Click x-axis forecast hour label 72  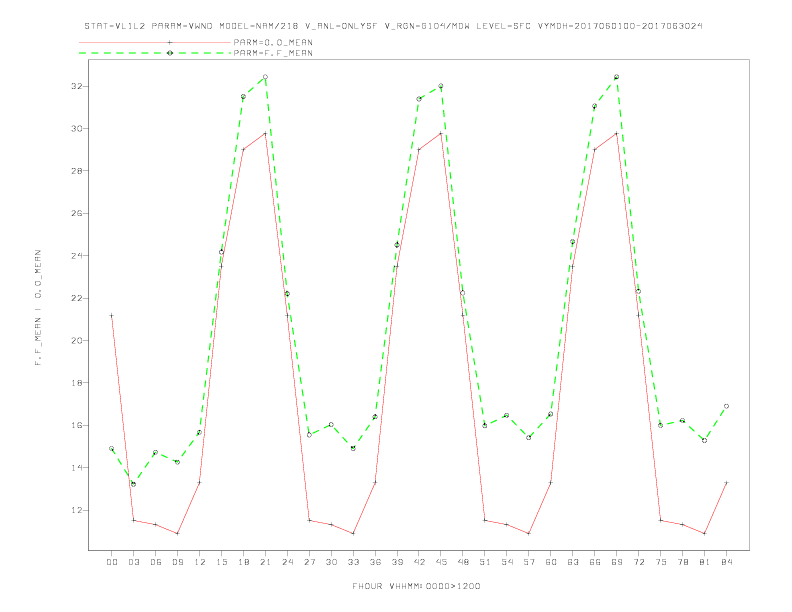click(x=638, y=562)
